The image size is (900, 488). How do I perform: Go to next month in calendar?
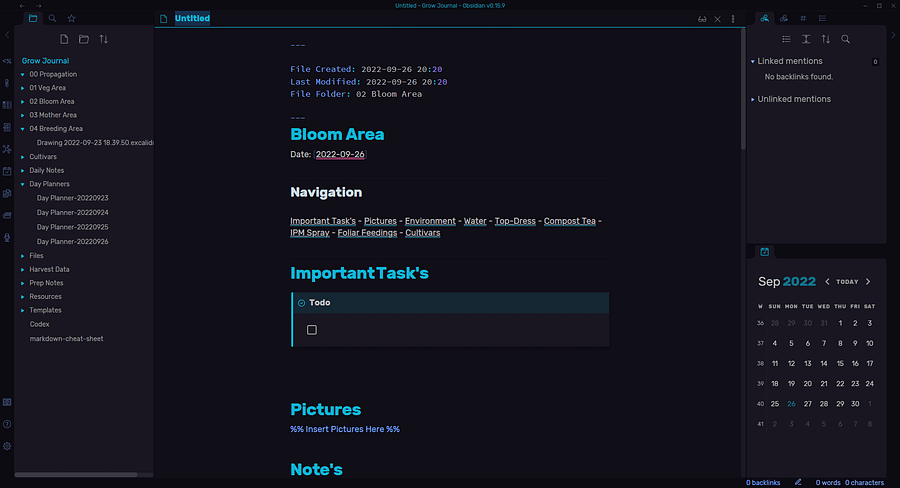(x=868, y=282)
